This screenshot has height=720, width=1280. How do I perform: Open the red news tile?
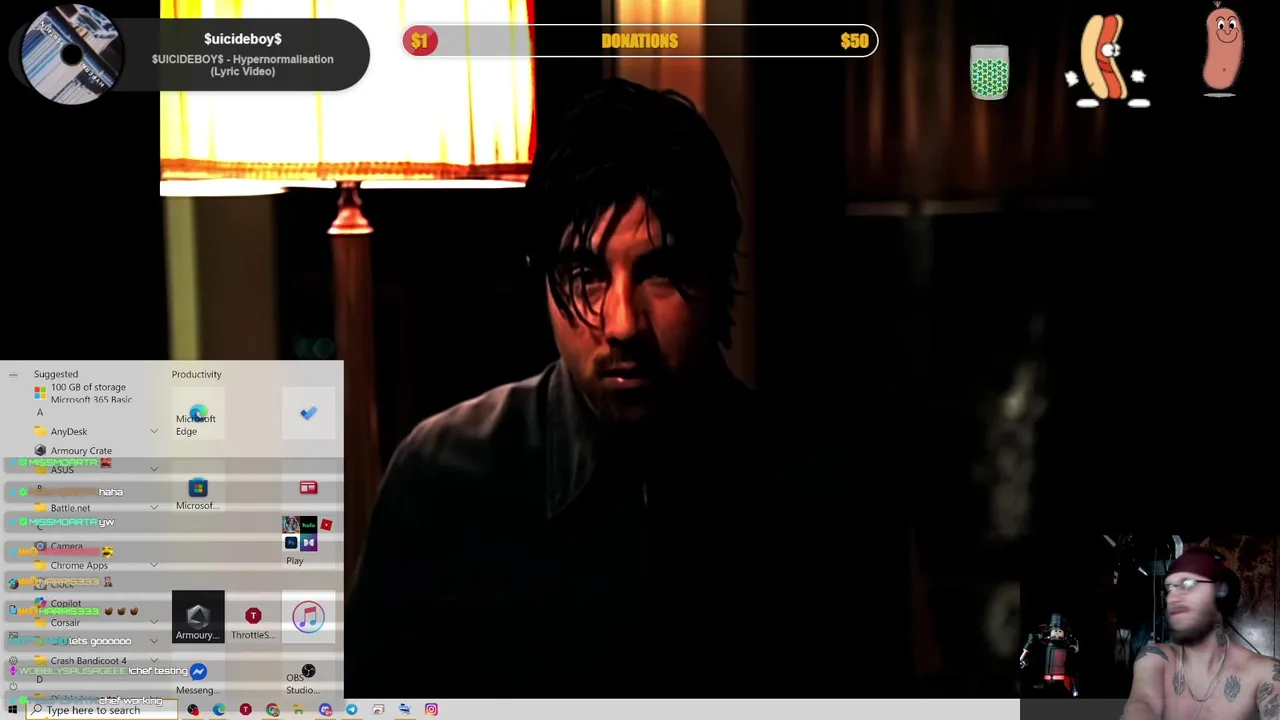[x=308, y=489]
